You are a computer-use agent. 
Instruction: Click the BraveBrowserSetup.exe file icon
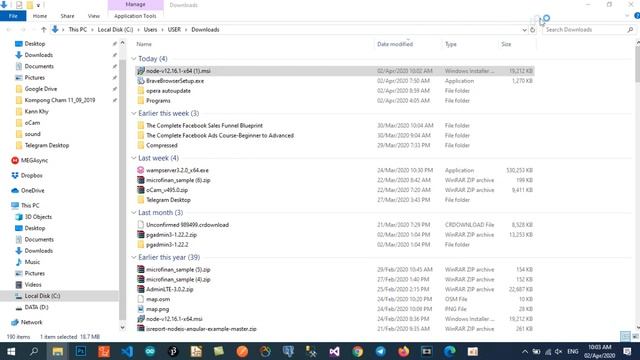pyautogui.click(x=140, y=81)
